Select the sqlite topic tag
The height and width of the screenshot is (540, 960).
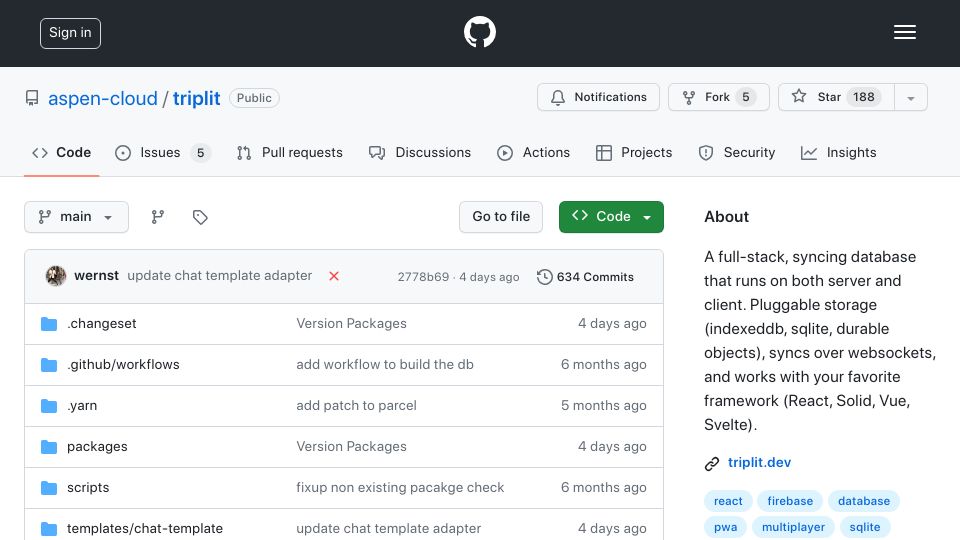click(864, 527)
